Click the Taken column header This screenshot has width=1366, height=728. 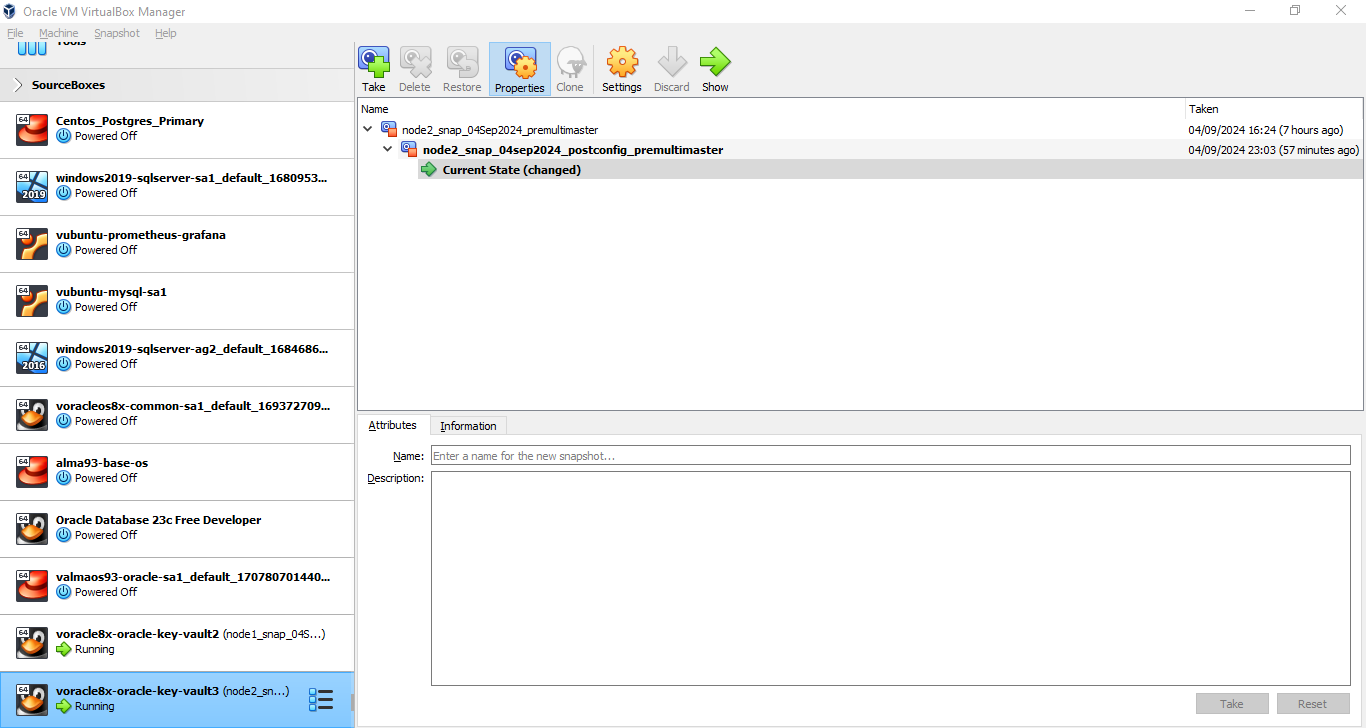[x=1274, y=109]
